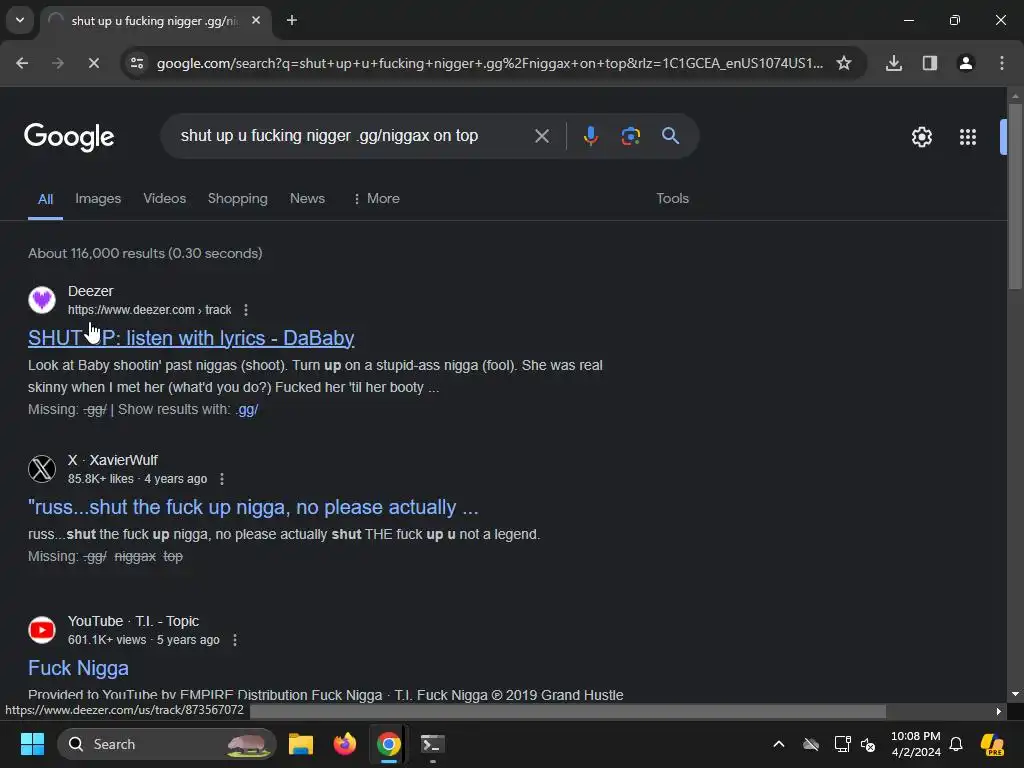Open the XavierWulf tweet result
Image resolution: width=1024 pixels, height=768 pixels.
[x=253, y=507]
